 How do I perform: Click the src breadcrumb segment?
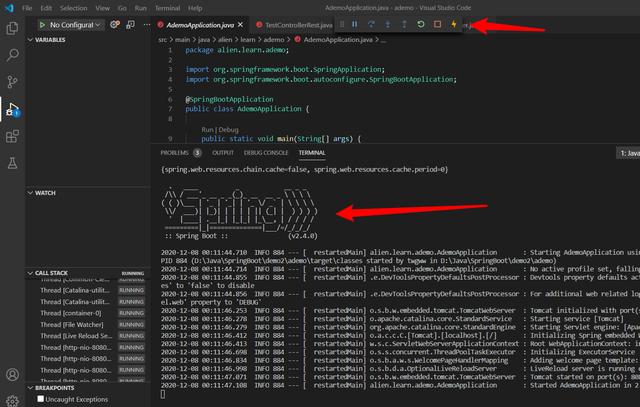[162, 40]
